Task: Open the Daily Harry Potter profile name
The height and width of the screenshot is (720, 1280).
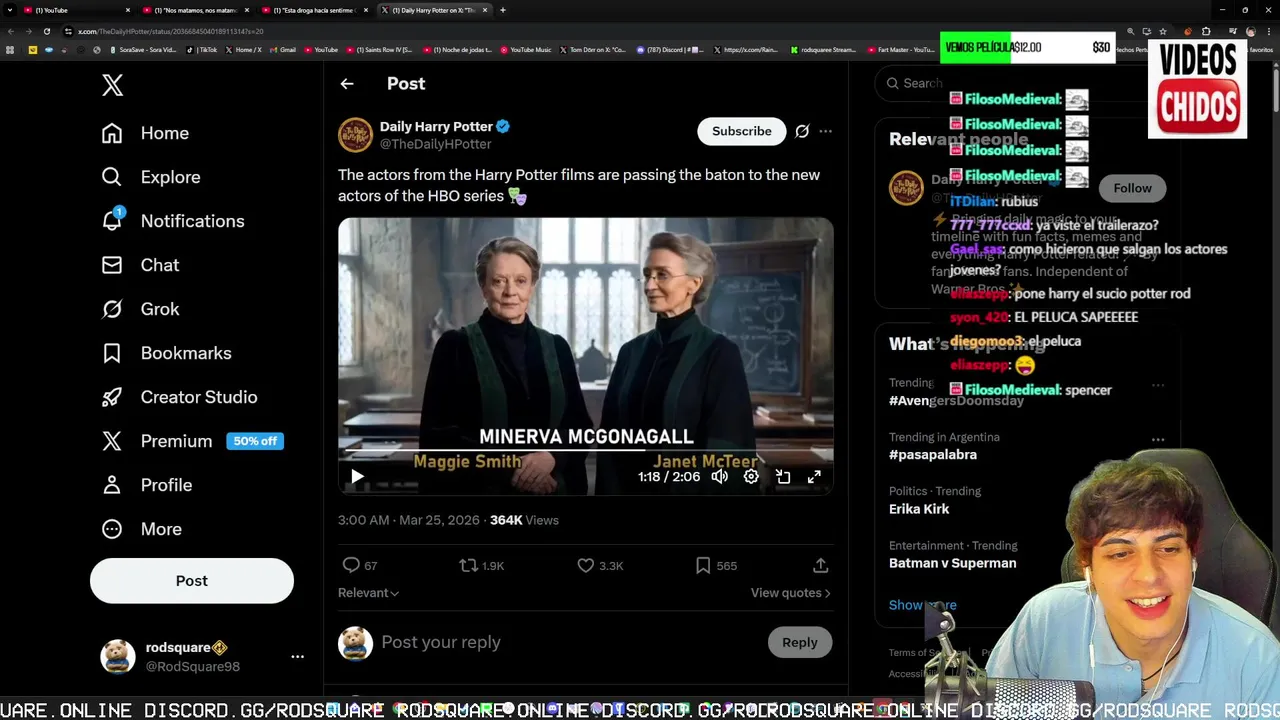Action: pos(436,126)
